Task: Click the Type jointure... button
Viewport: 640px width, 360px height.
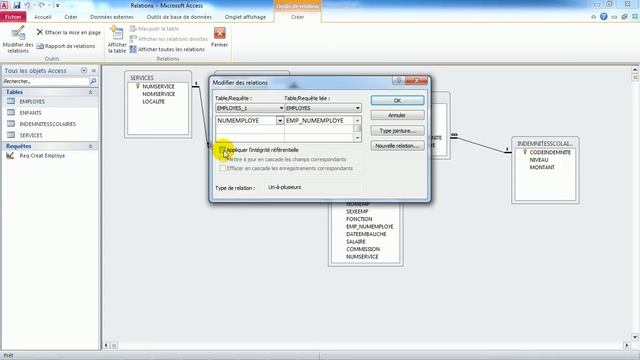Action: click(x=398, y=131)
